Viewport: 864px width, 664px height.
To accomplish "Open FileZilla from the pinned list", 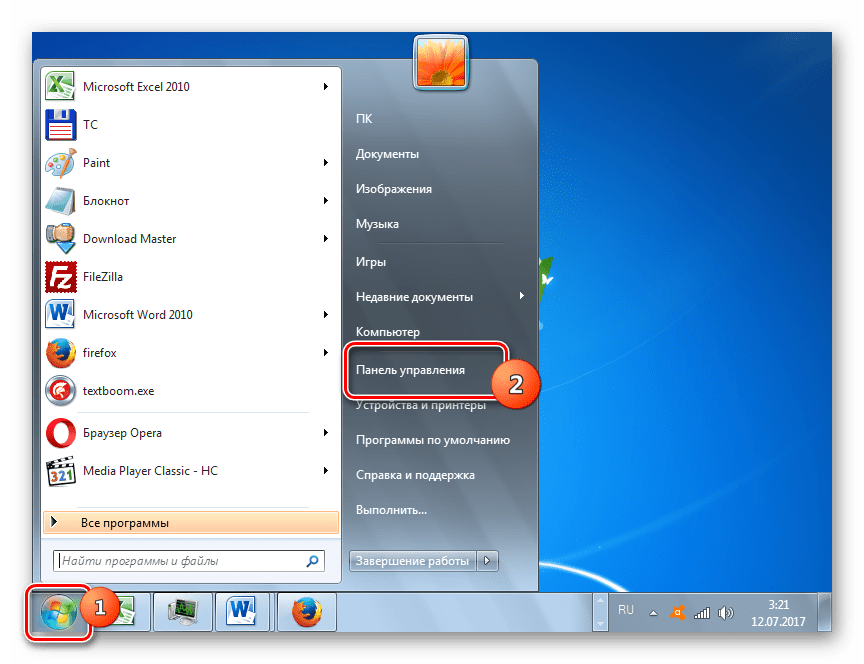I will [102, 277].
